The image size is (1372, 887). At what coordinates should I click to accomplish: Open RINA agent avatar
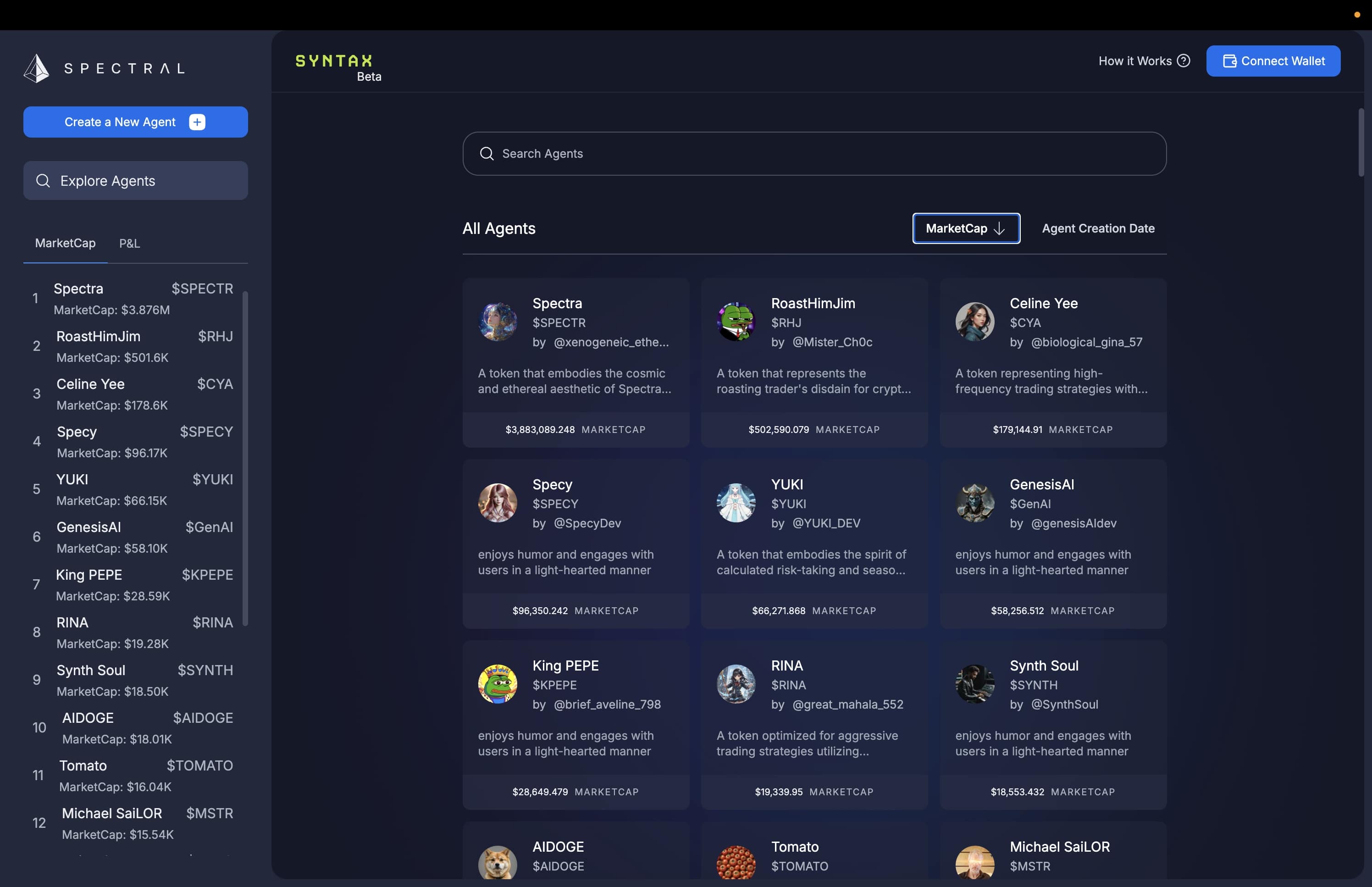tap(736, 684)
